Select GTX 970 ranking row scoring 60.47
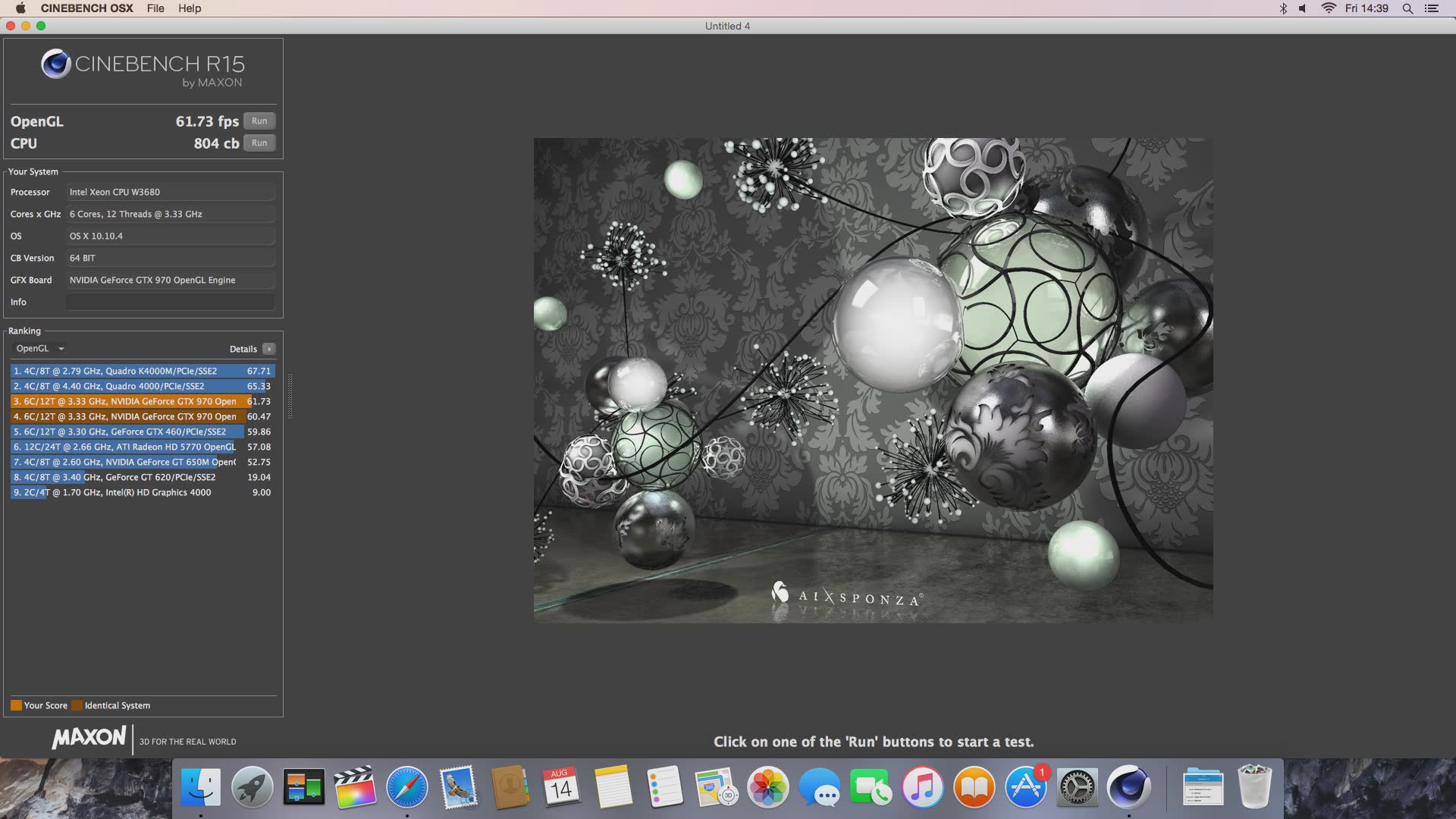 pyautogui.click(x=143, y=416)
